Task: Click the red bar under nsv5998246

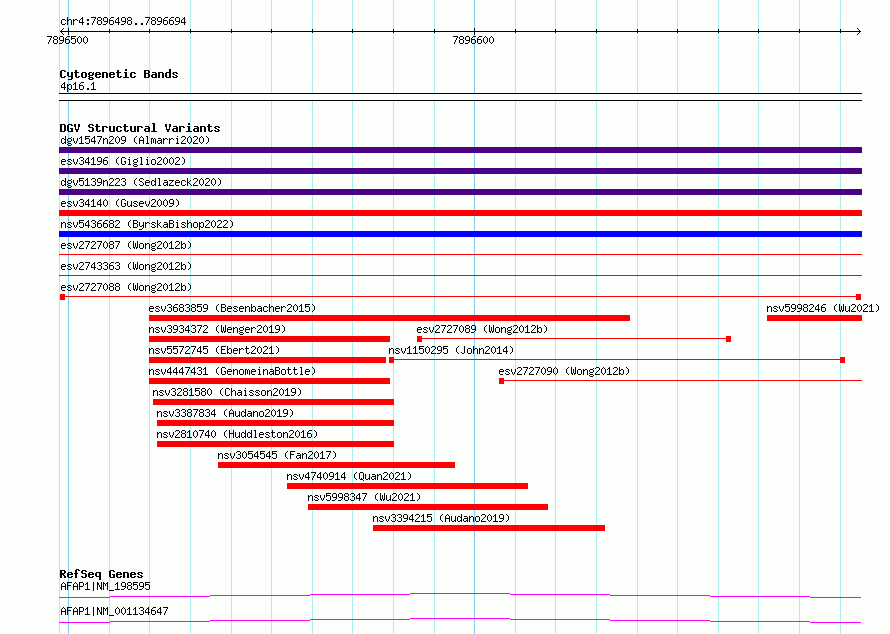Action: pyautogui.click(x=815, y=318)
